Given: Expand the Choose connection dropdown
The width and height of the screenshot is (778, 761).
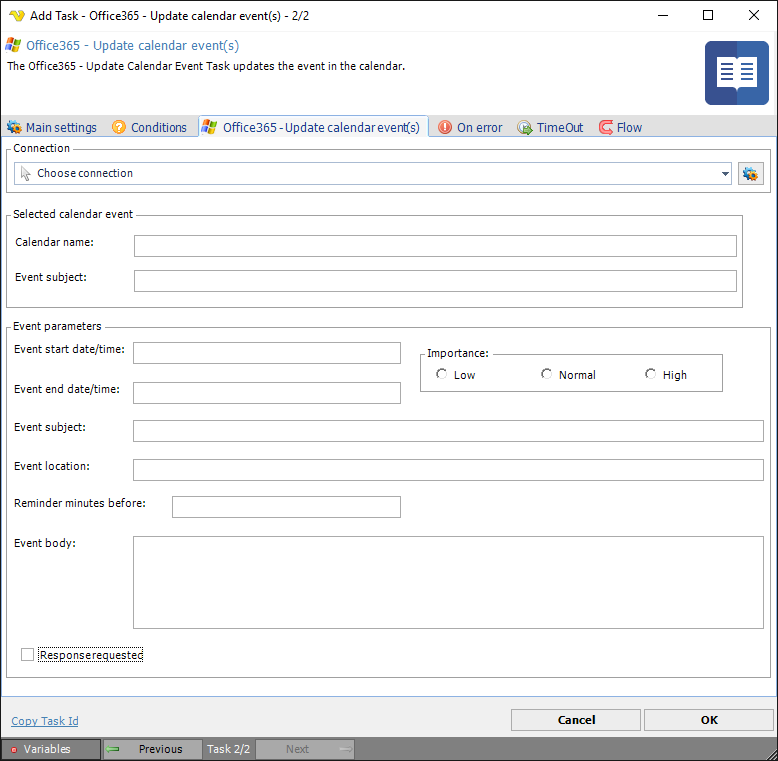Looking at the screenshot, I should point(725,174).
